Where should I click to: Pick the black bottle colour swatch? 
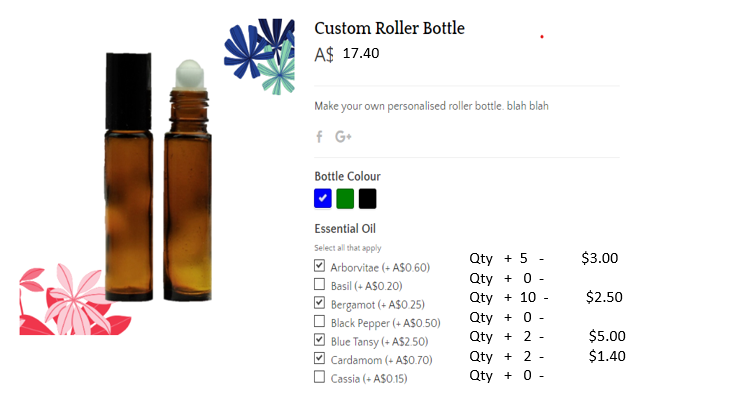[367, 199]
